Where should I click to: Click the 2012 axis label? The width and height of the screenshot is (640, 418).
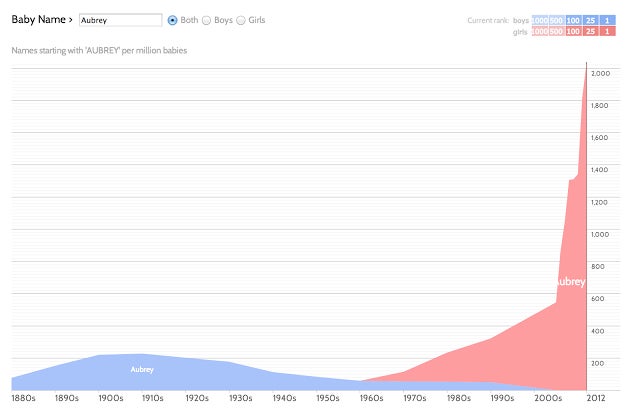(x=596, y=398)
